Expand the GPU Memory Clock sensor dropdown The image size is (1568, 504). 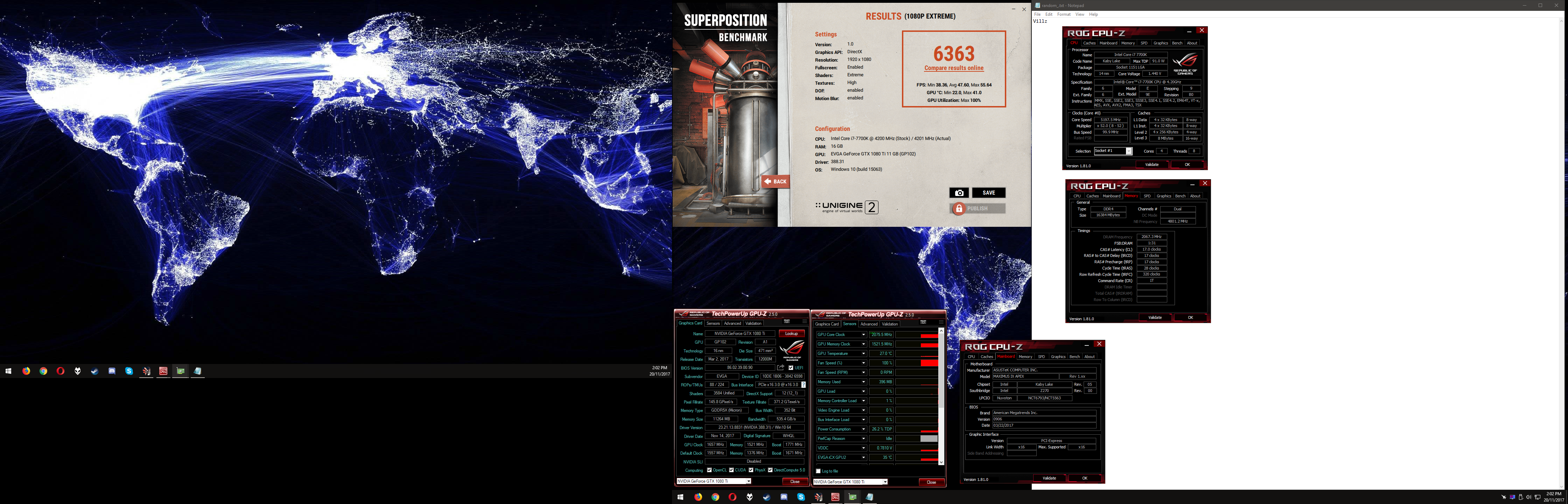click(x=863, y=344)
